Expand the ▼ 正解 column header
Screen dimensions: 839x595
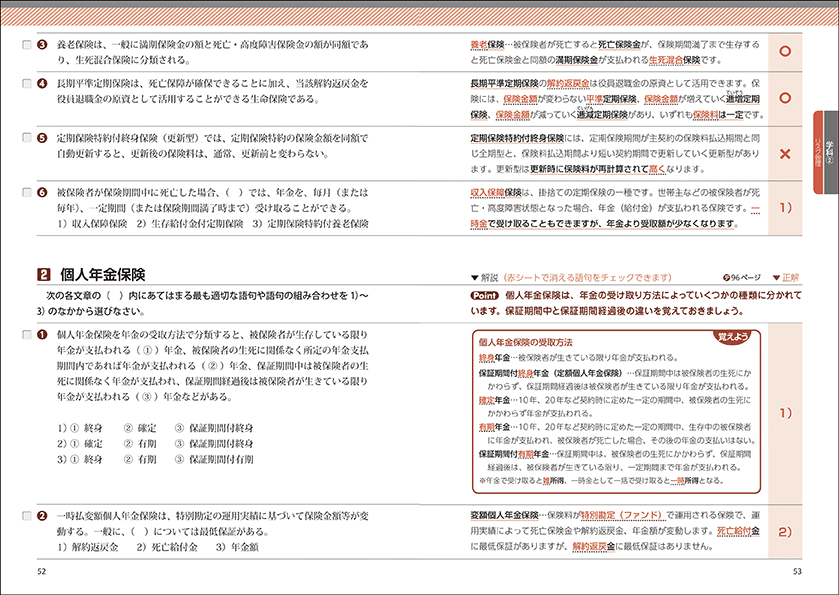(786, 278)
